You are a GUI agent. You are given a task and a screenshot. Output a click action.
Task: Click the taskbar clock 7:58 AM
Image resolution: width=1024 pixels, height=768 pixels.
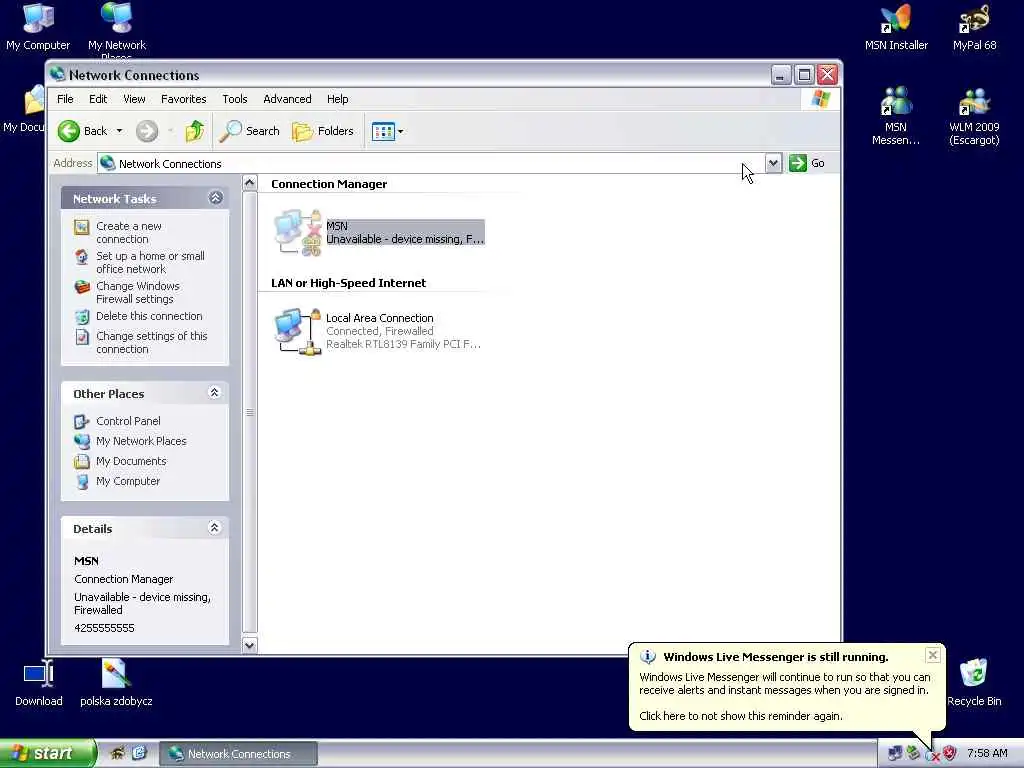(x=987, y=754)
